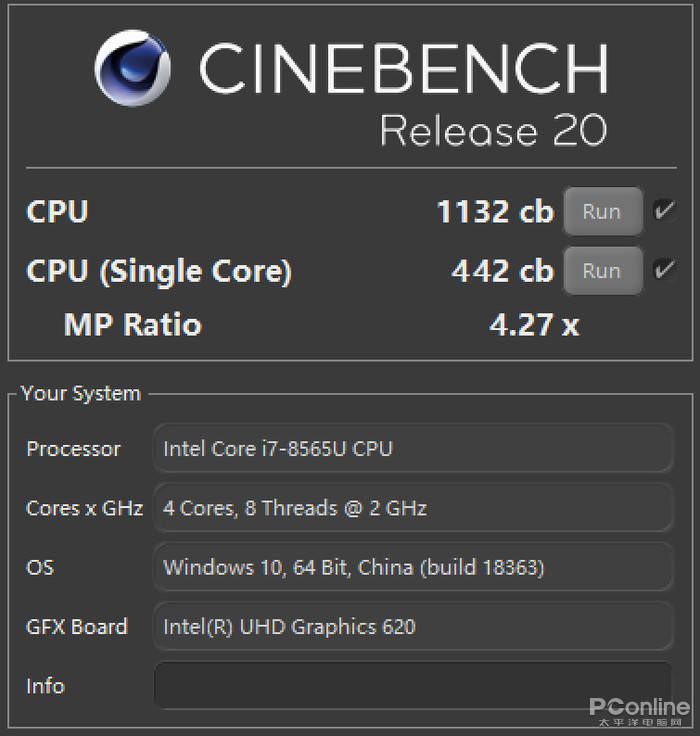
Task: Click the Cores x GHz value field
Action: 413,508
